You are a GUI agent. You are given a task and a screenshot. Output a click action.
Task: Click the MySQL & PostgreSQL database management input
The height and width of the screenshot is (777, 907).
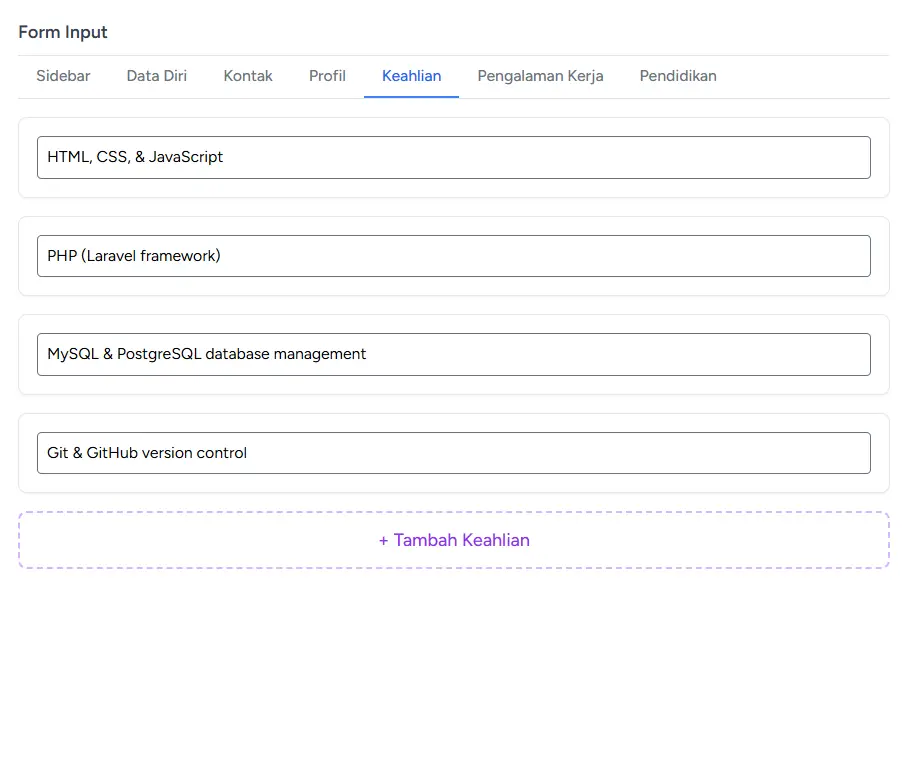(454, 354)
